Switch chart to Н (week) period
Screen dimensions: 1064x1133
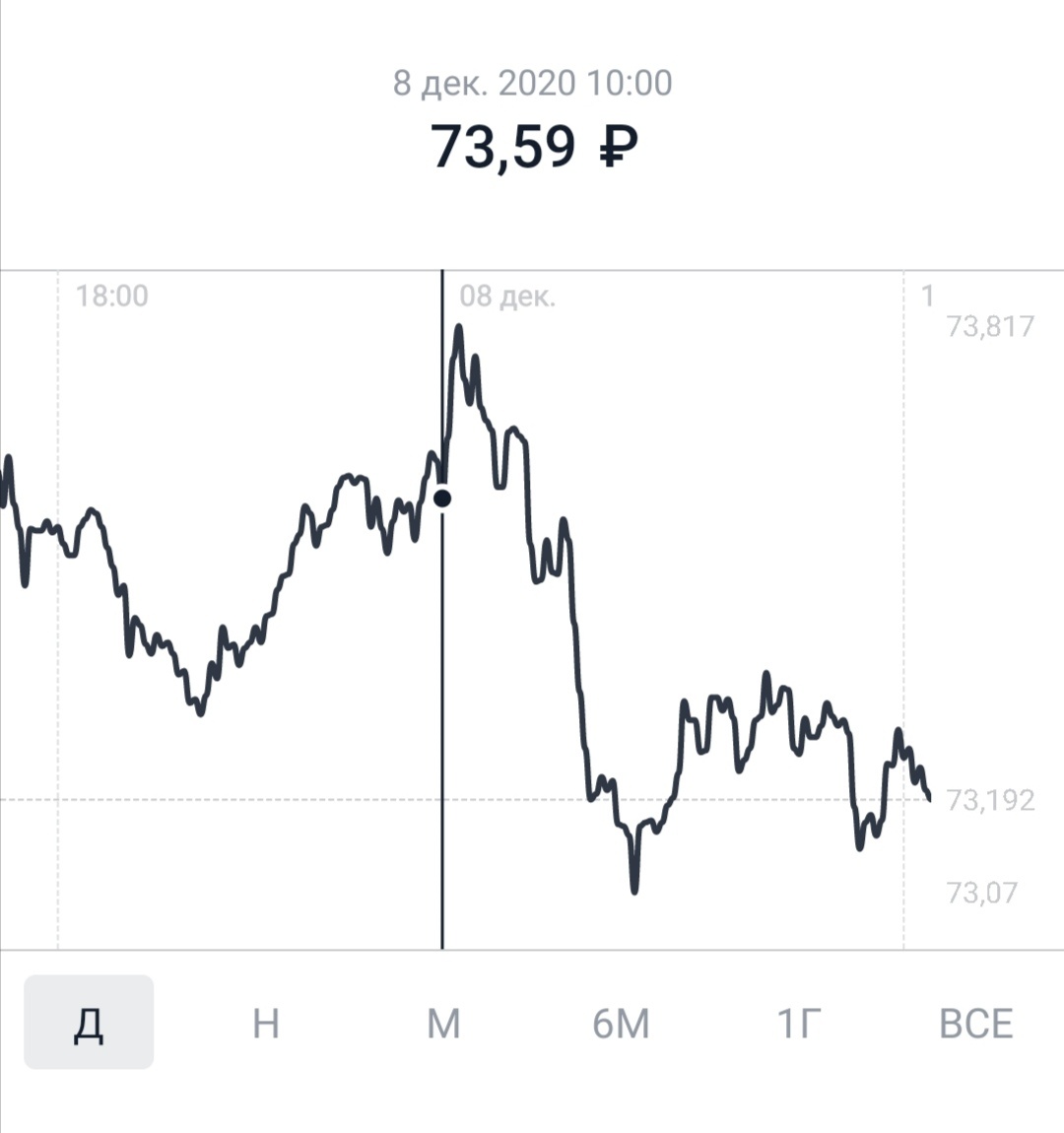point(266,1024)
